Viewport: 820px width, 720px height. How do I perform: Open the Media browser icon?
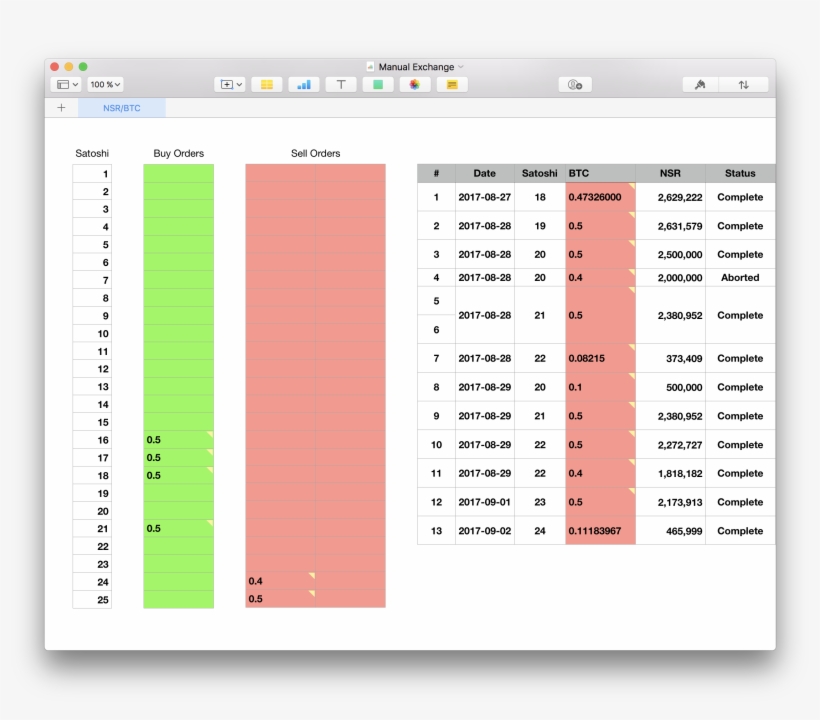[x=414, y=85]
